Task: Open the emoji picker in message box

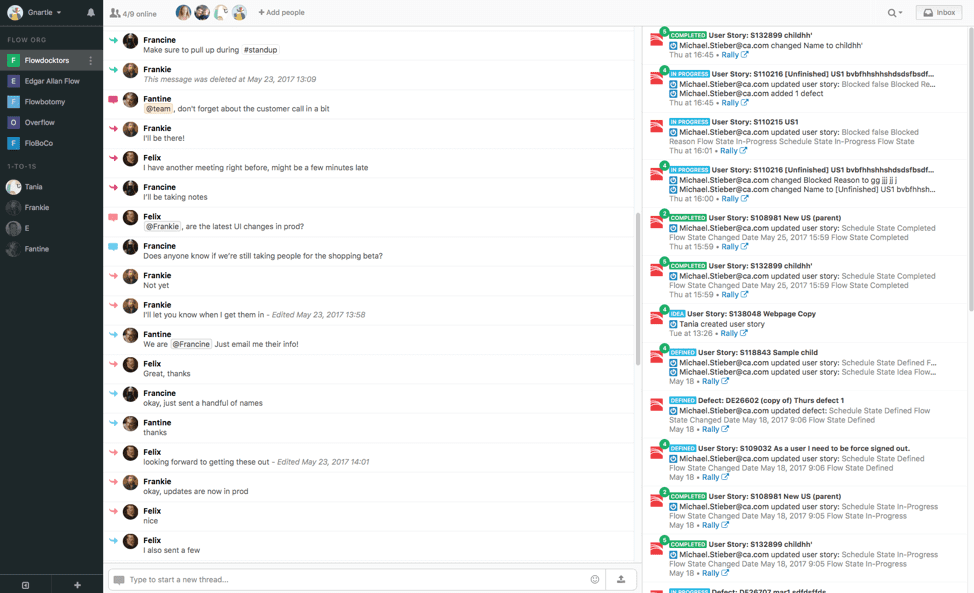Action: pos(595,579)
